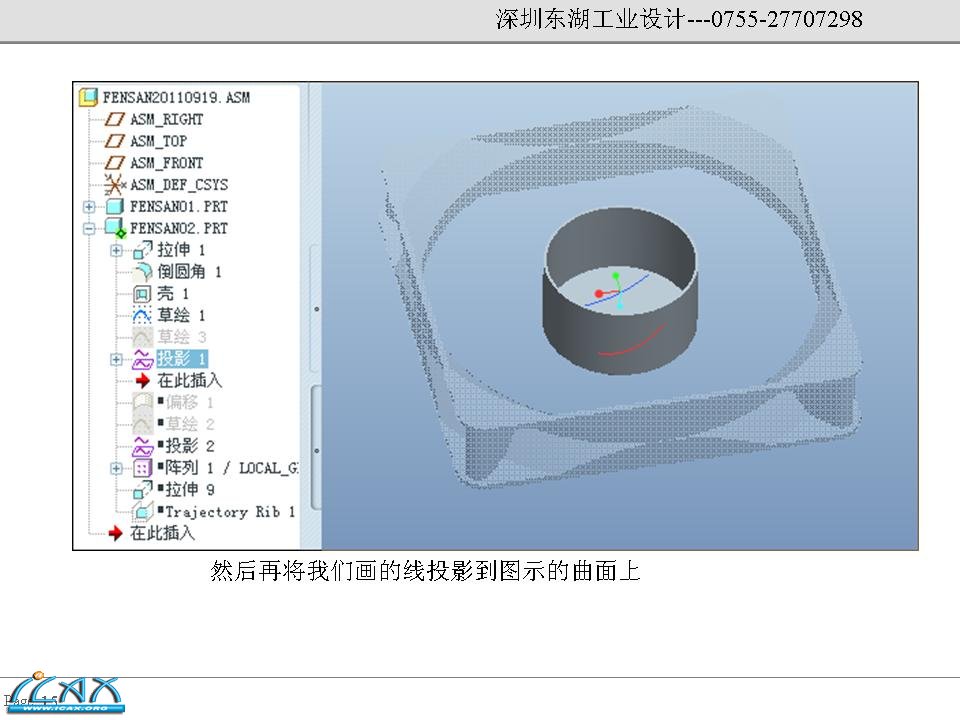The height and width of the screenshot is (720, 960).
Task: Select the 壳 1 label
Action: tap(173, 293)
